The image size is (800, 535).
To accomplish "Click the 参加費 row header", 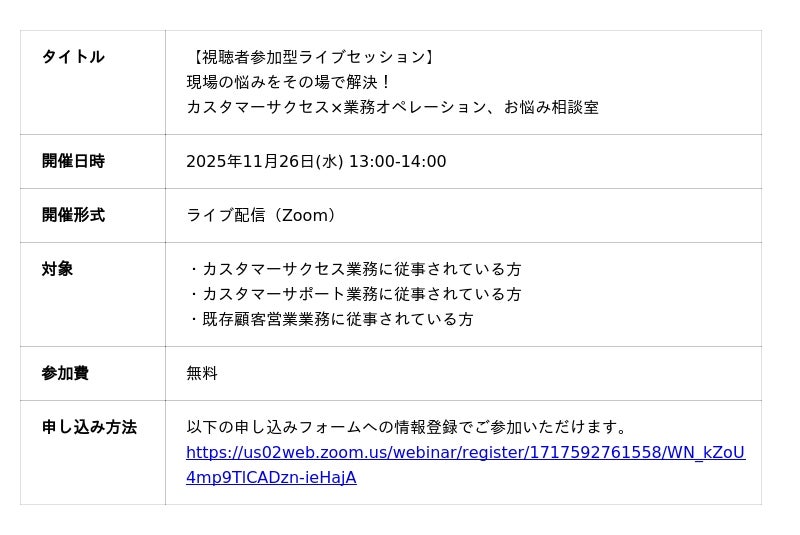I will (x=65, y=373).
